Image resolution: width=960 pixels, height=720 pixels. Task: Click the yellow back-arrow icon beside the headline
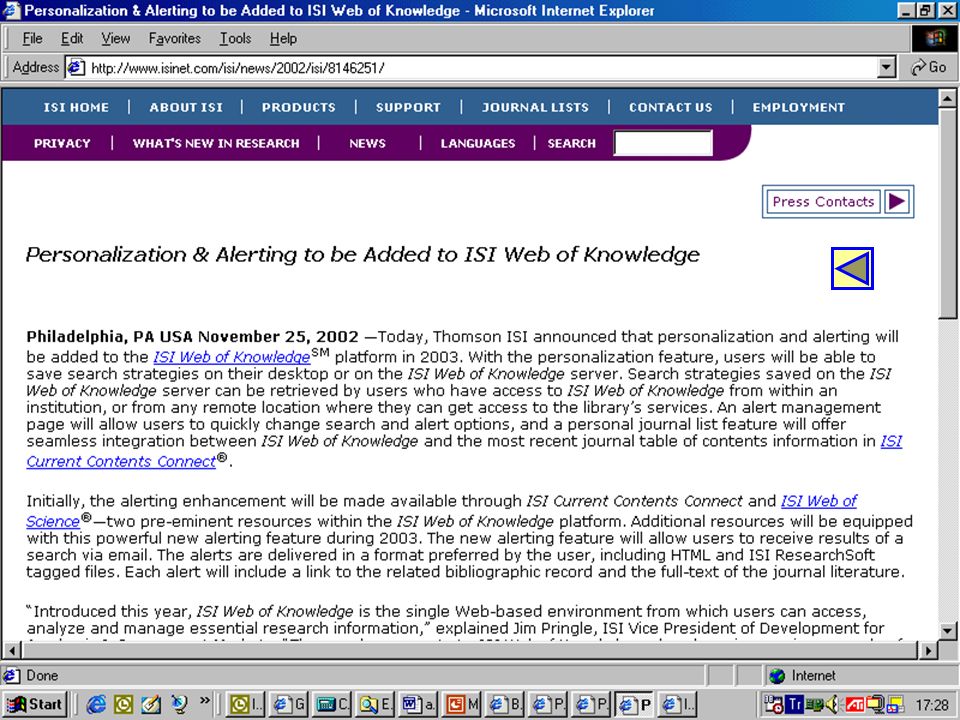click(x=852, y=268)
